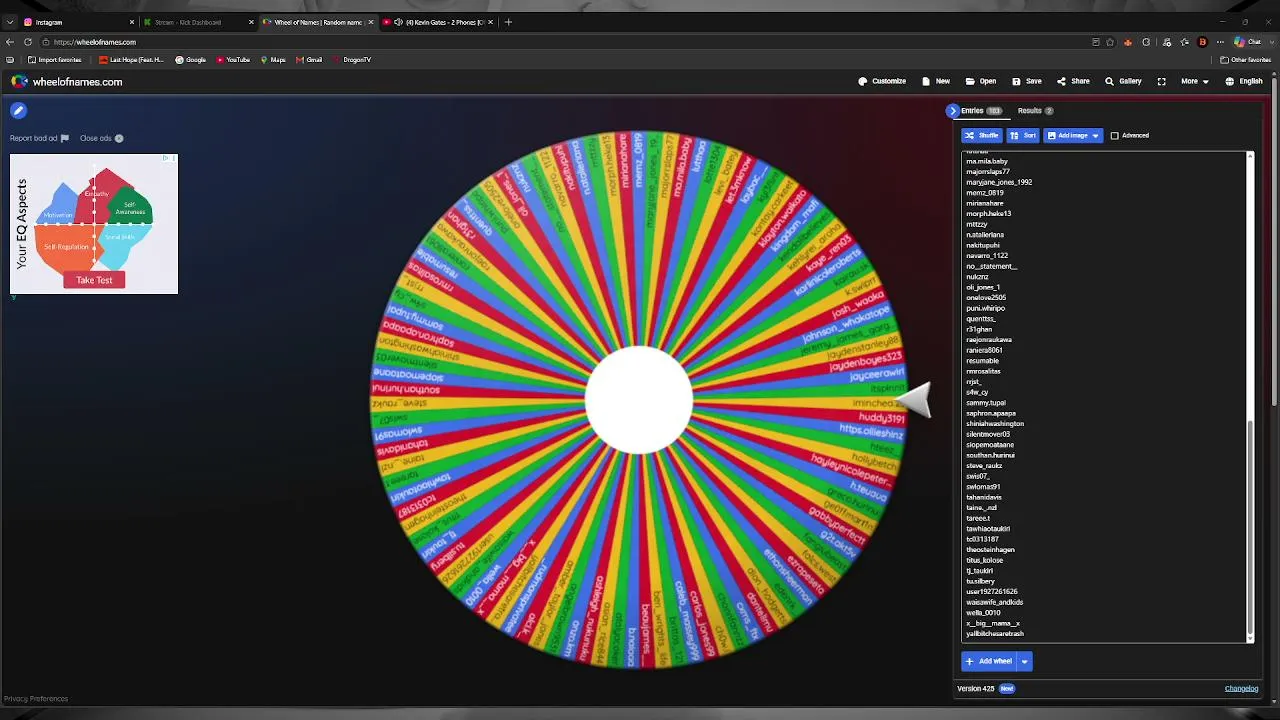Create a New wheel
The height and width of the screenshot is (720, 1280).
[x=936, y=81]
